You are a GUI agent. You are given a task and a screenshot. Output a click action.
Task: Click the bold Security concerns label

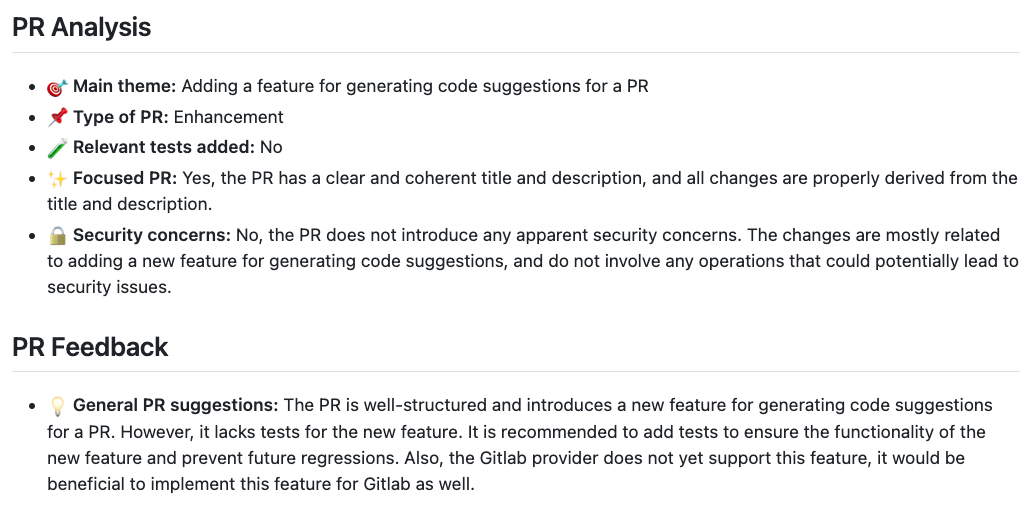152,235
